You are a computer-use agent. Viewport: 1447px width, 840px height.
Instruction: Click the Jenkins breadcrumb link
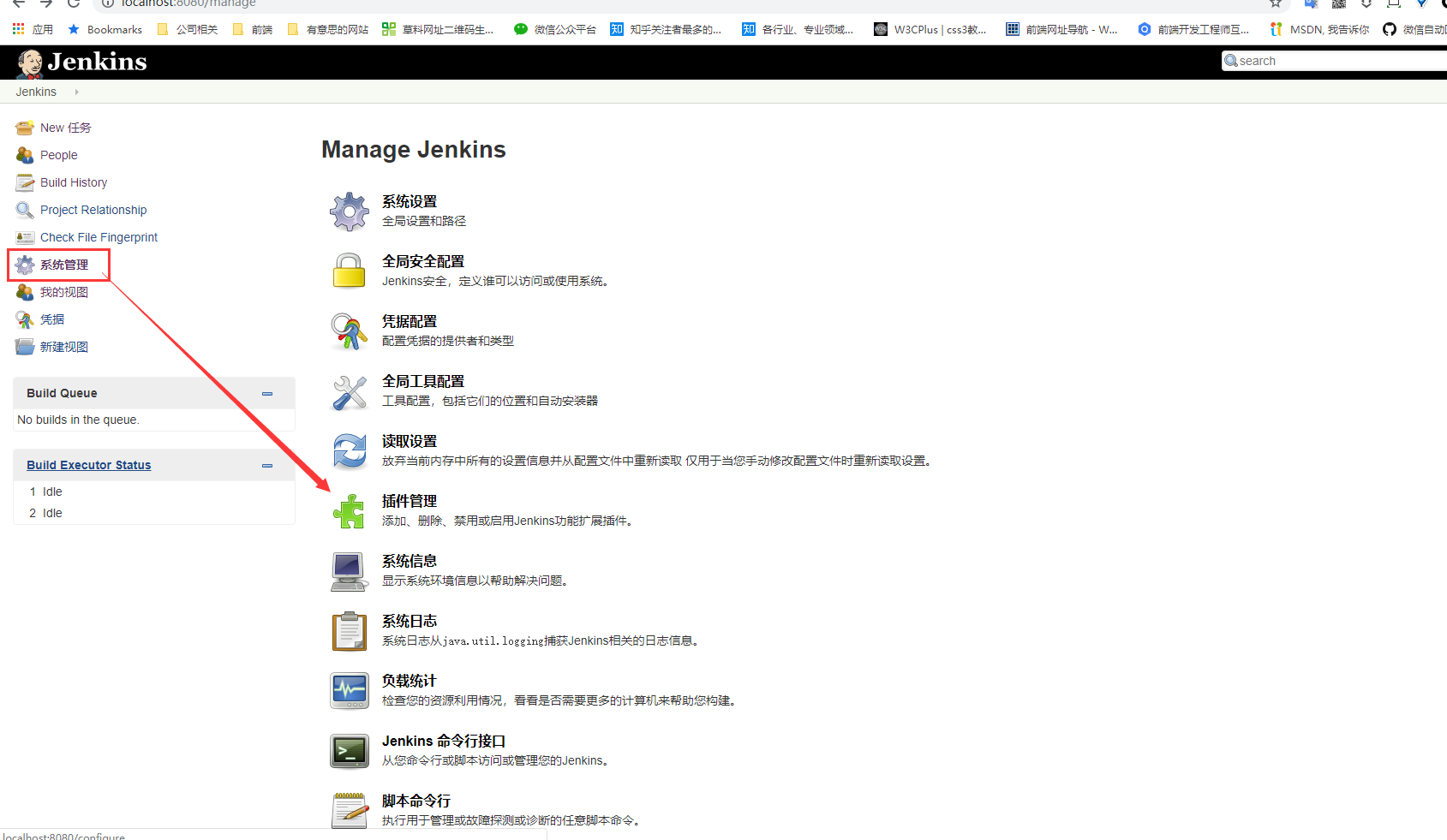(36, 92)
